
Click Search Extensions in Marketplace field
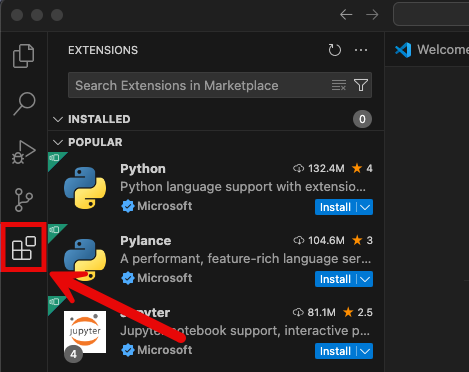[220, 85]
